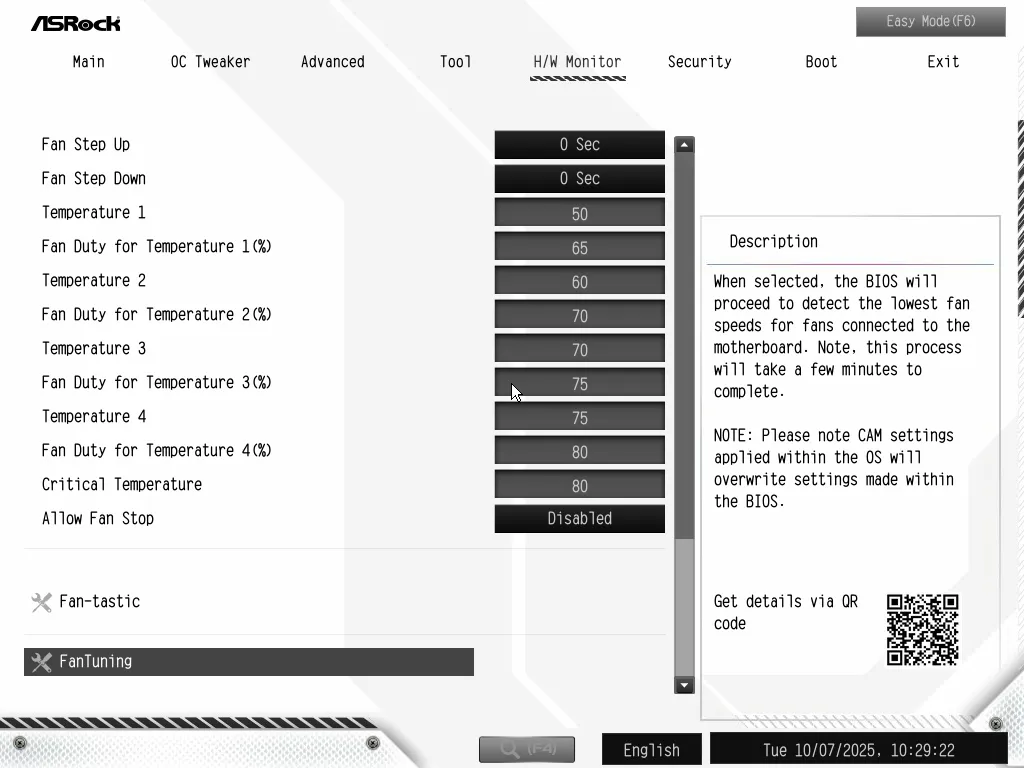Open the Advanced tab
The image size is (1024, 768).
pos(332,62)
